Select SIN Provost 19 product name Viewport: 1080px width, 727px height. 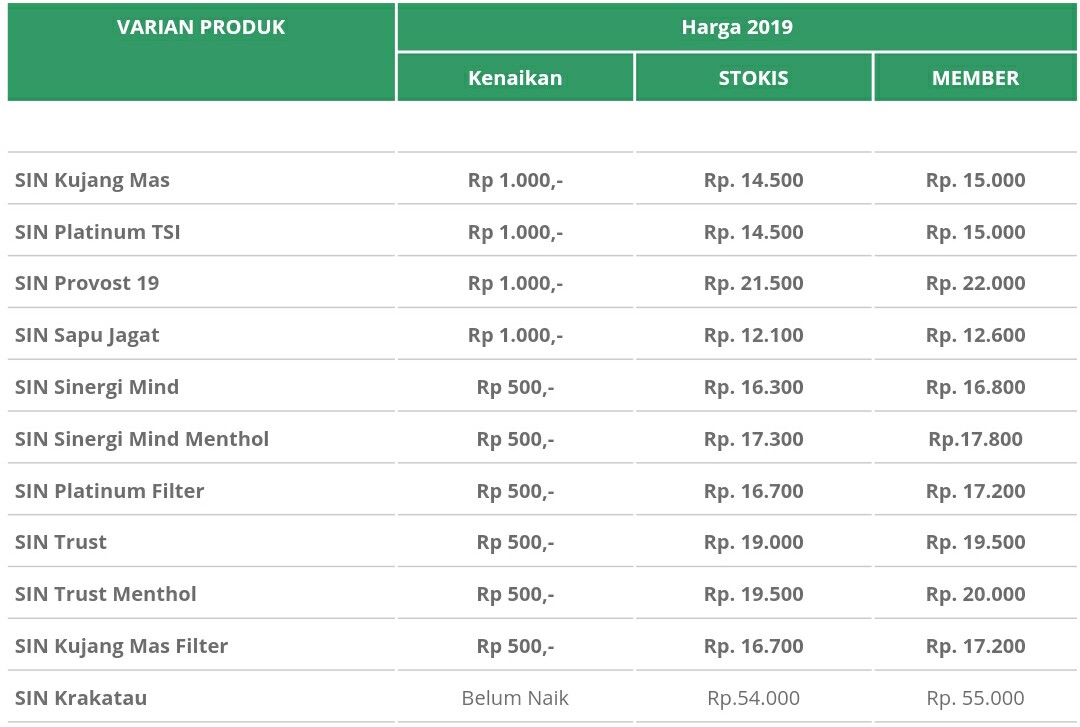click(x=87, y=283)
